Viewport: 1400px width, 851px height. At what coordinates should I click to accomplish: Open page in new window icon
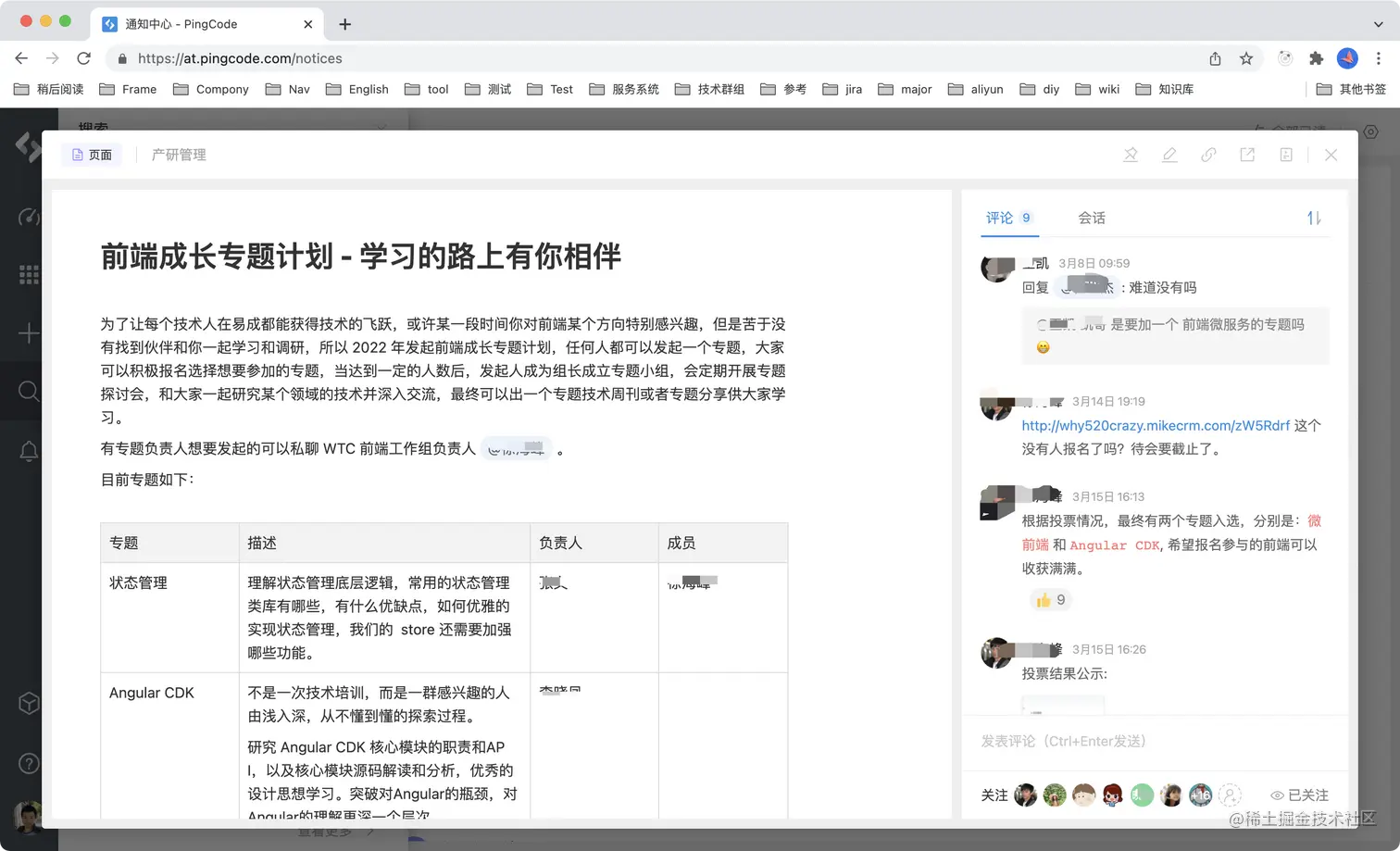tap(1247, 155)
